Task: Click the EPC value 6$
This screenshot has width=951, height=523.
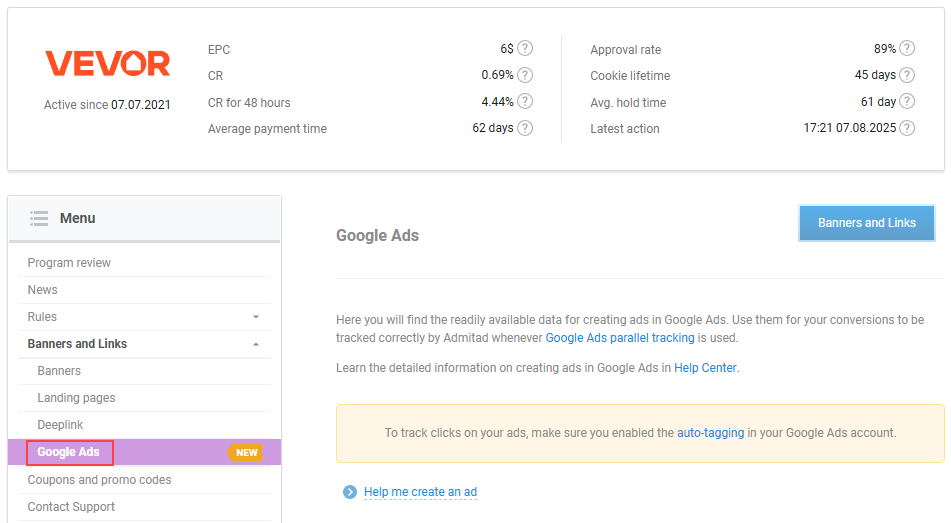Action: pos(506,49)
